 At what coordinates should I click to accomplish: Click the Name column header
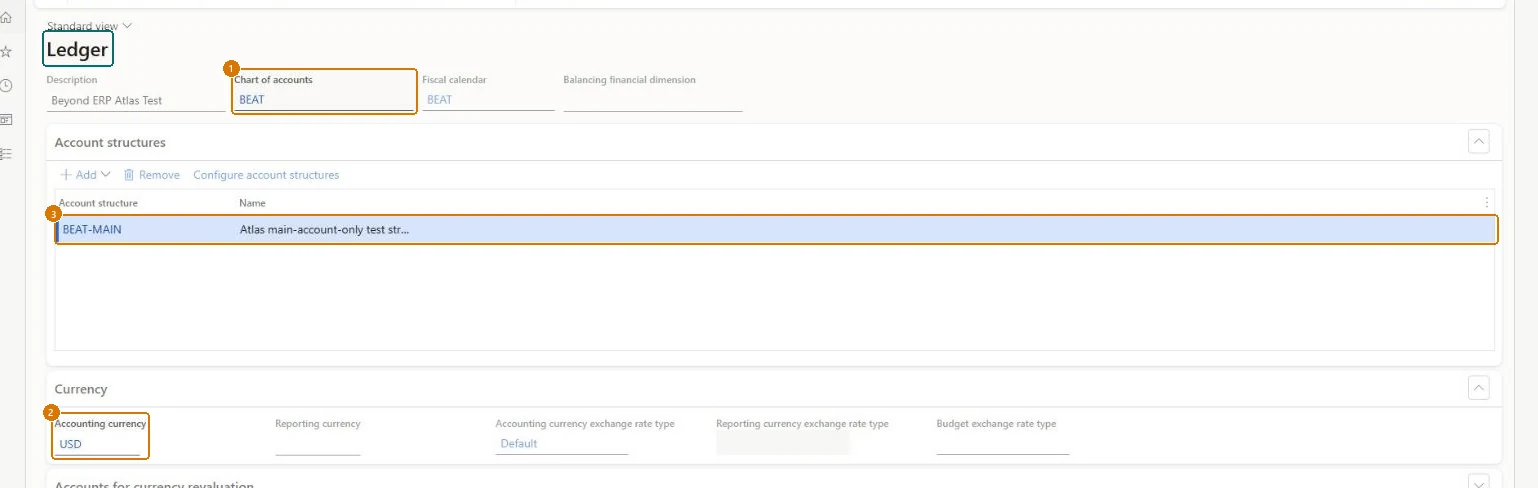(252, 203)
